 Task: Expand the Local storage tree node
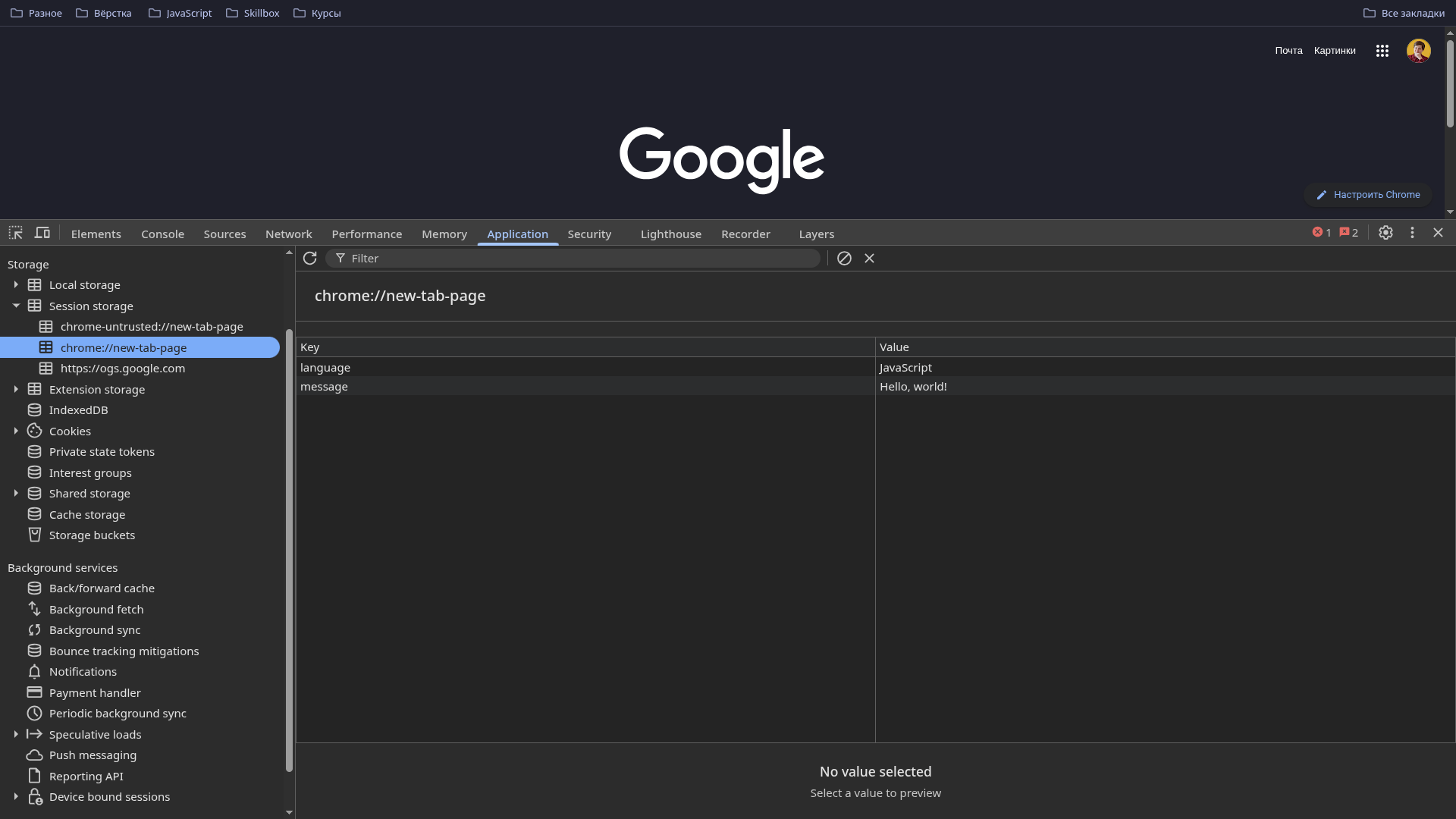pos(16,285)
